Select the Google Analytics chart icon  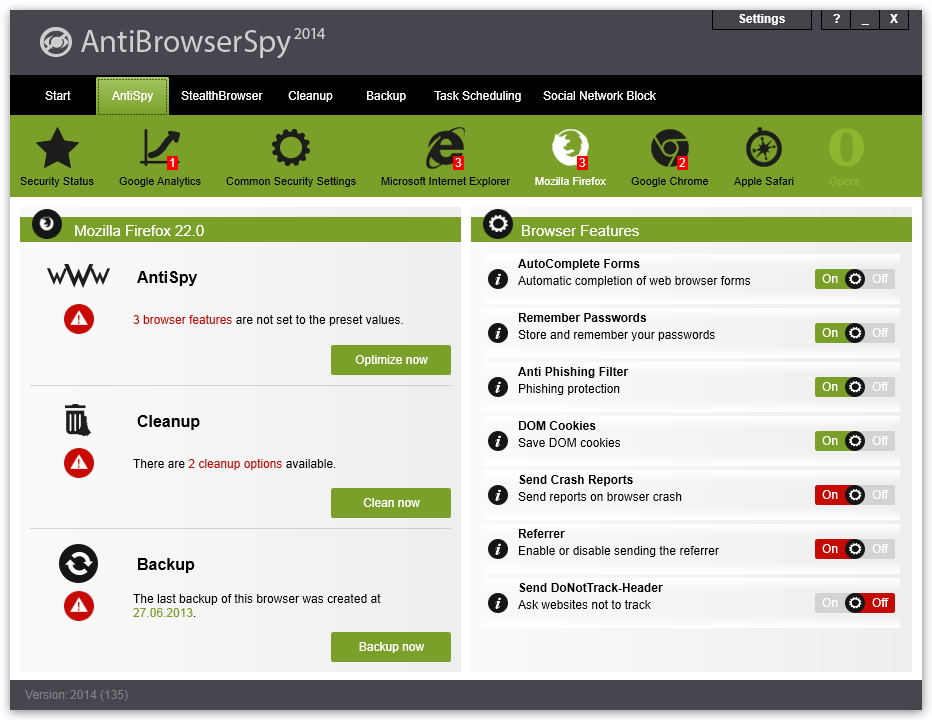(159, 149)
